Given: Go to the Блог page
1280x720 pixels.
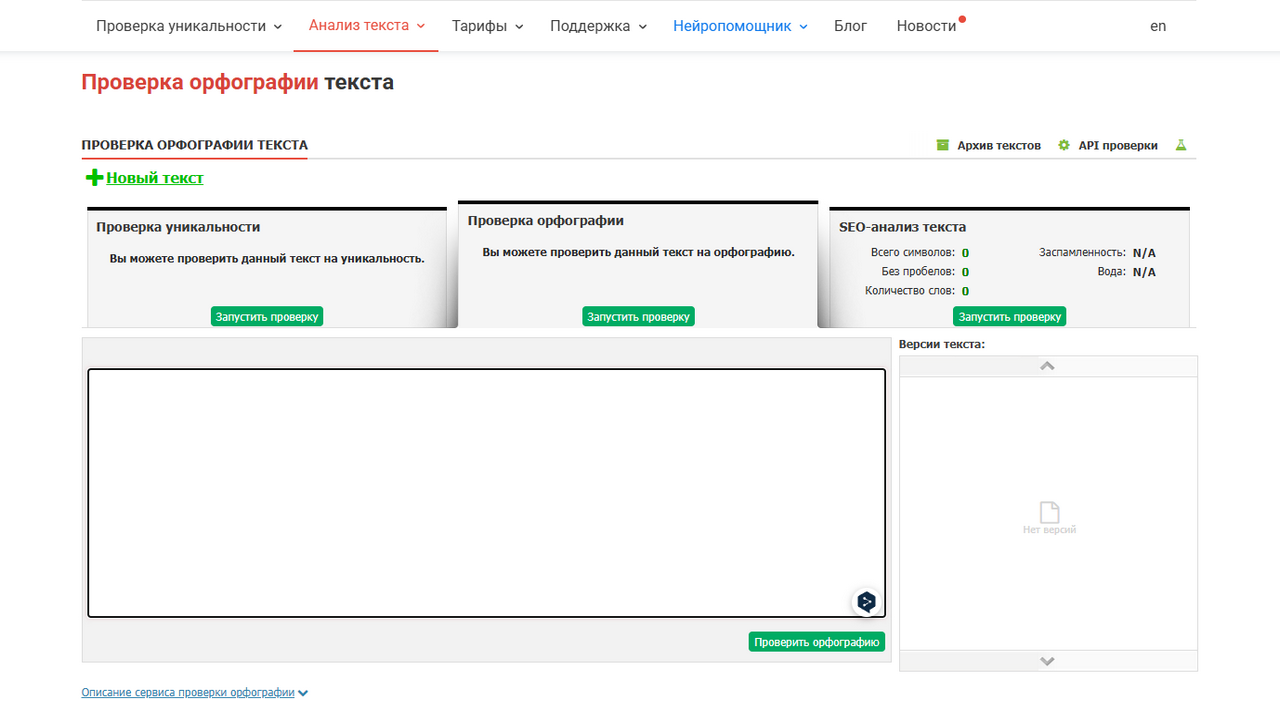Looking at the screenshot, I should tap(850, 26).
